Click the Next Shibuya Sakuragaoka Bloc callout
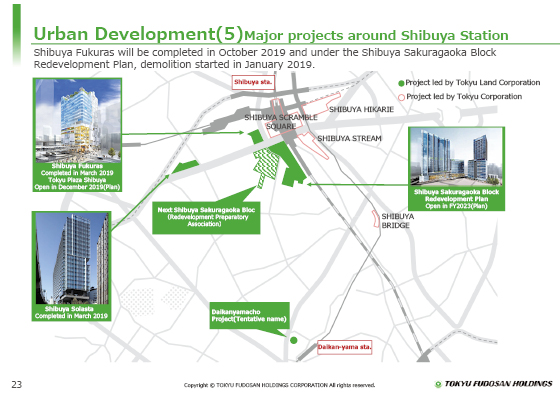 pyautogui.click(x=206, y=218)
